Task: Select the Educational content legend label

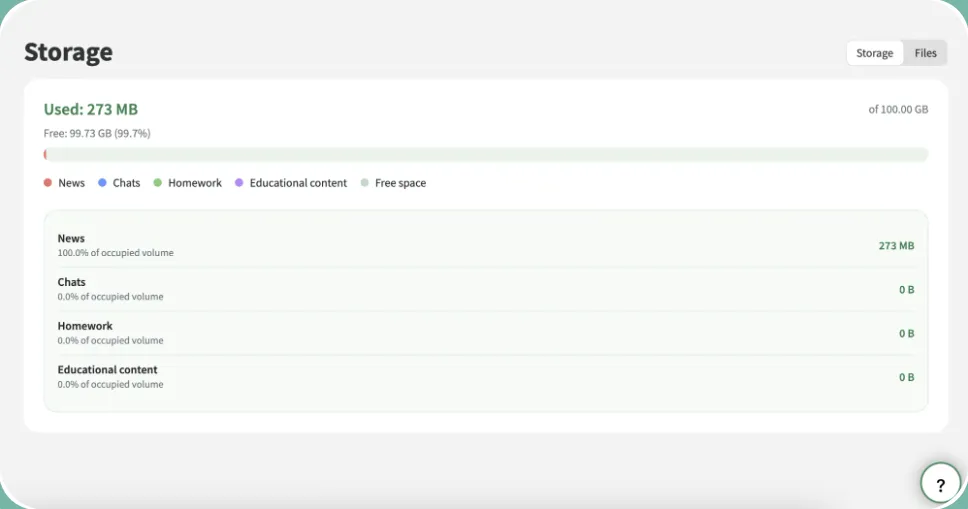Action: point(298,183)
